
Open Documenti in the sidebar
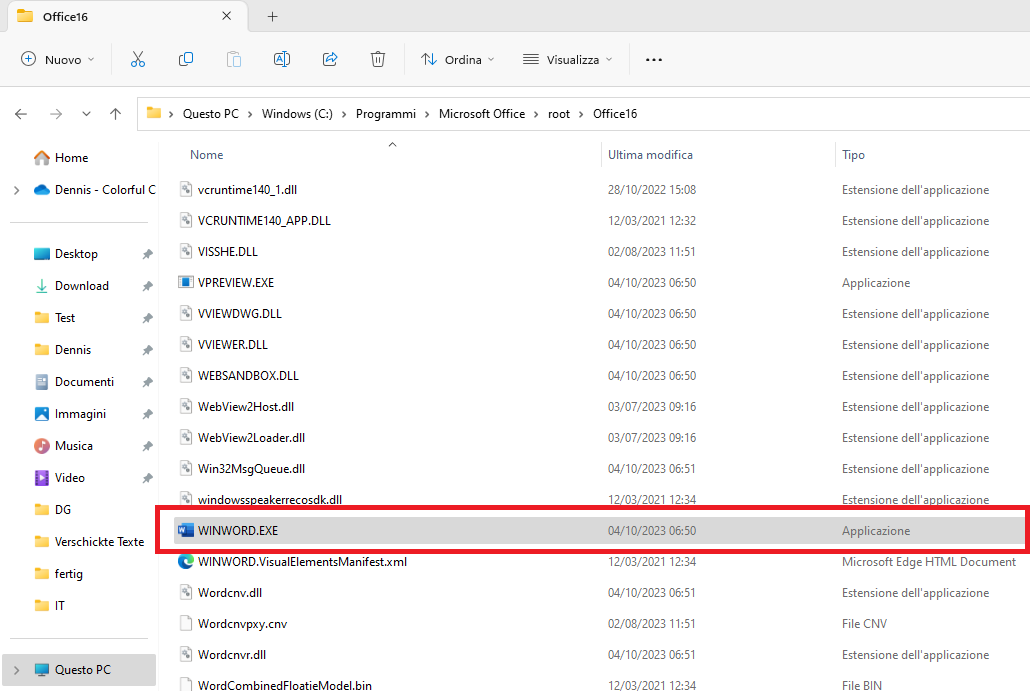point(84,382)
